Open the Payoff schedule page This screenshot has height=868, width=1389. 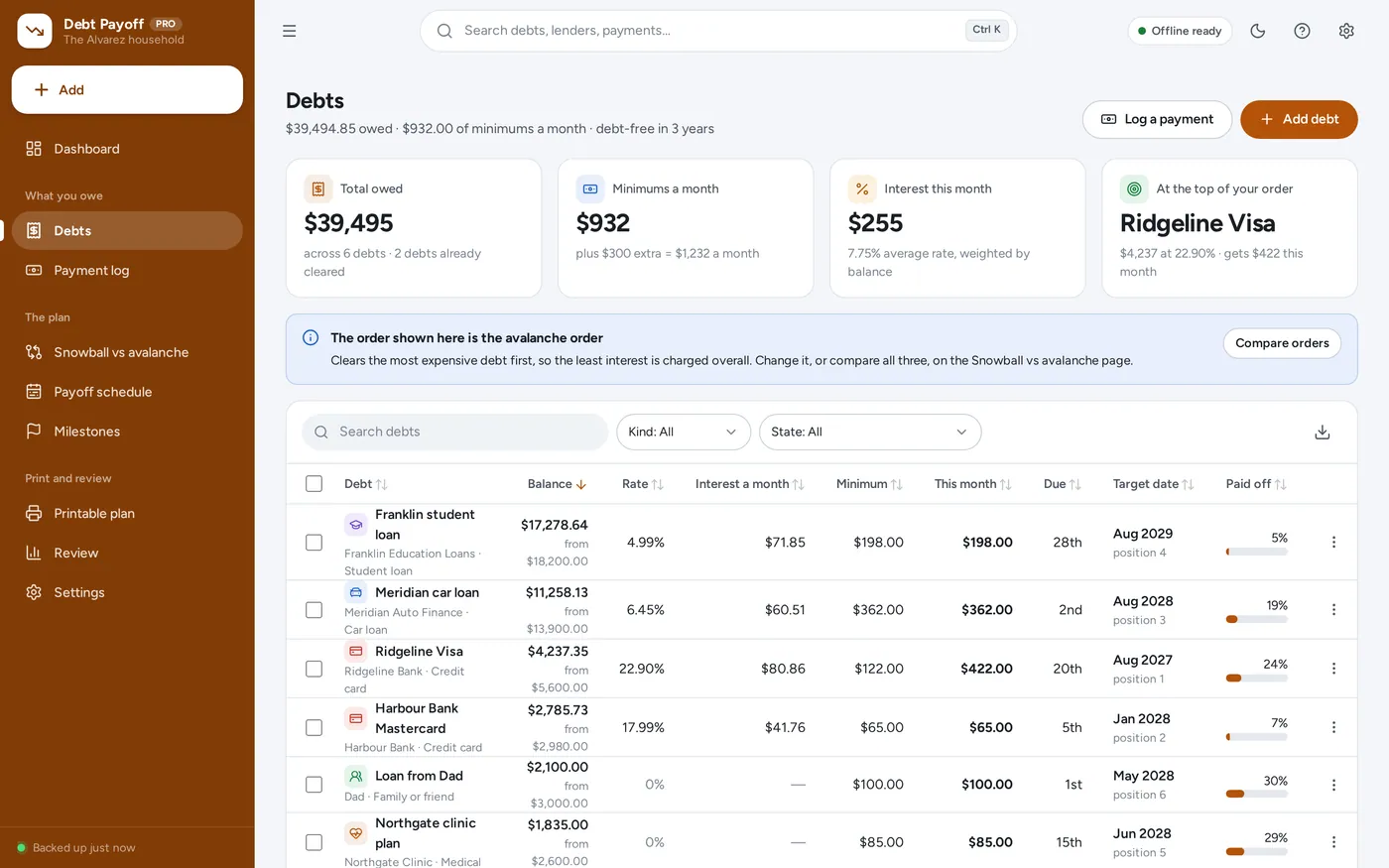[x=127, y=392]
